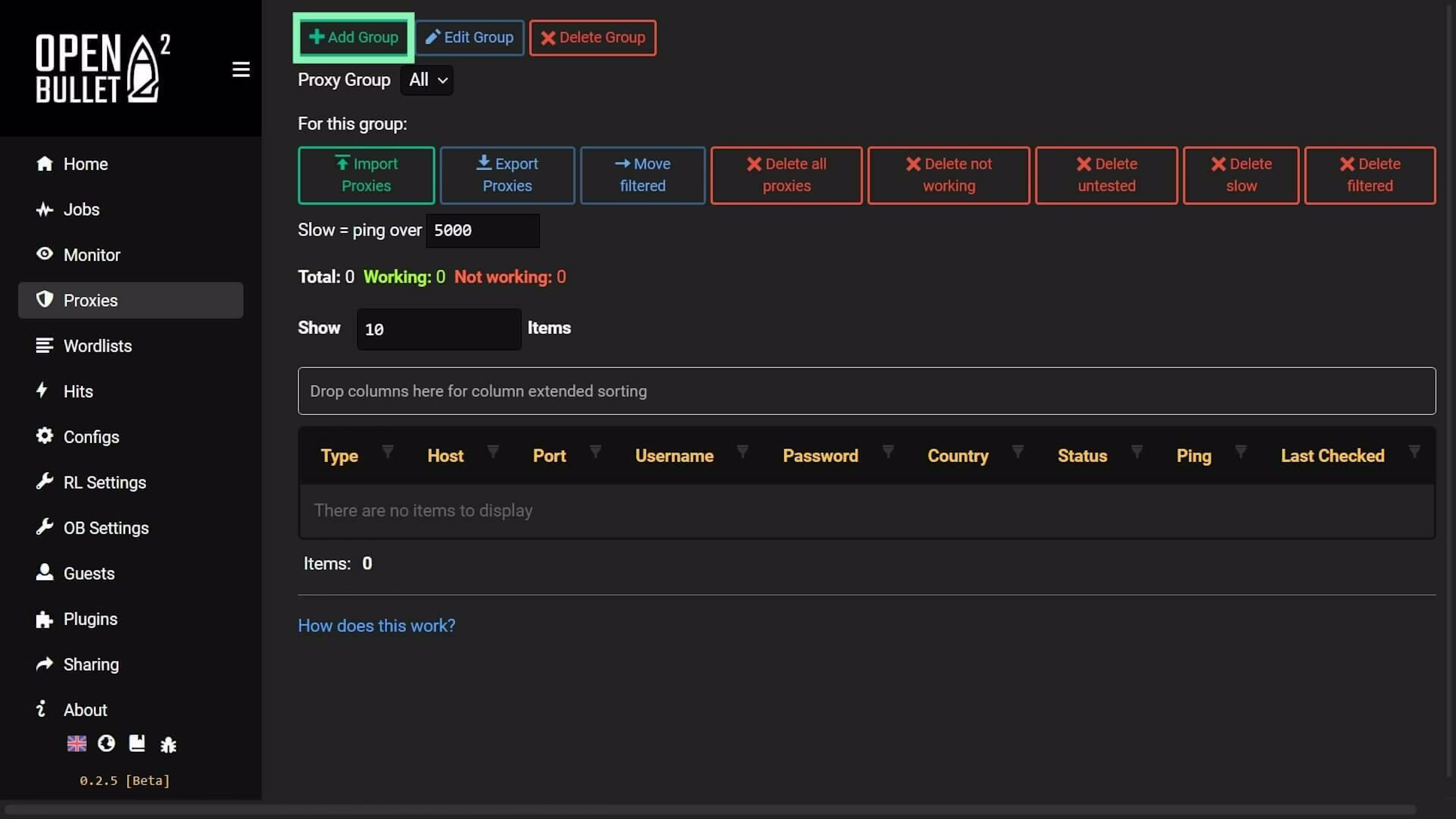The image size is (1456, 819).
Task: Toggle the sidebar with the hamburger icon
Action: click(x=241, y=69)
